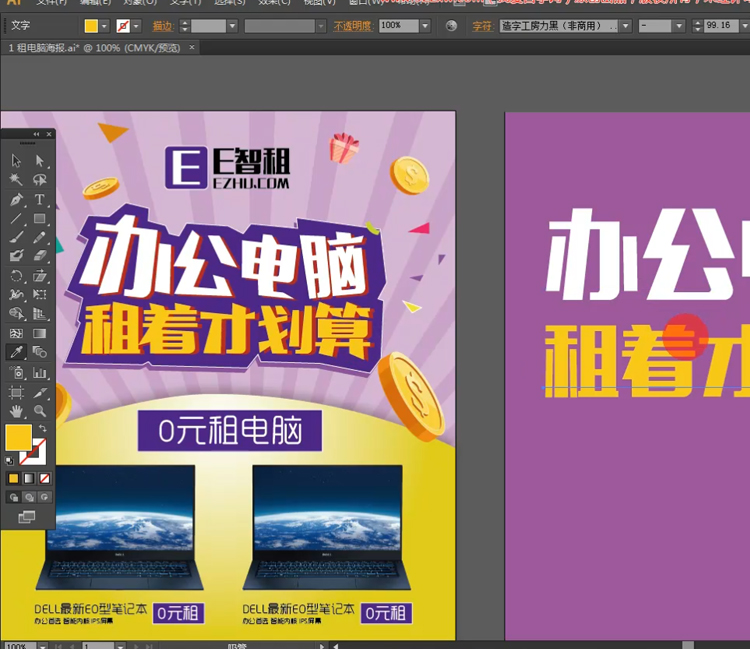
Task: Open the 字符 character panel link
Action: 482,26
